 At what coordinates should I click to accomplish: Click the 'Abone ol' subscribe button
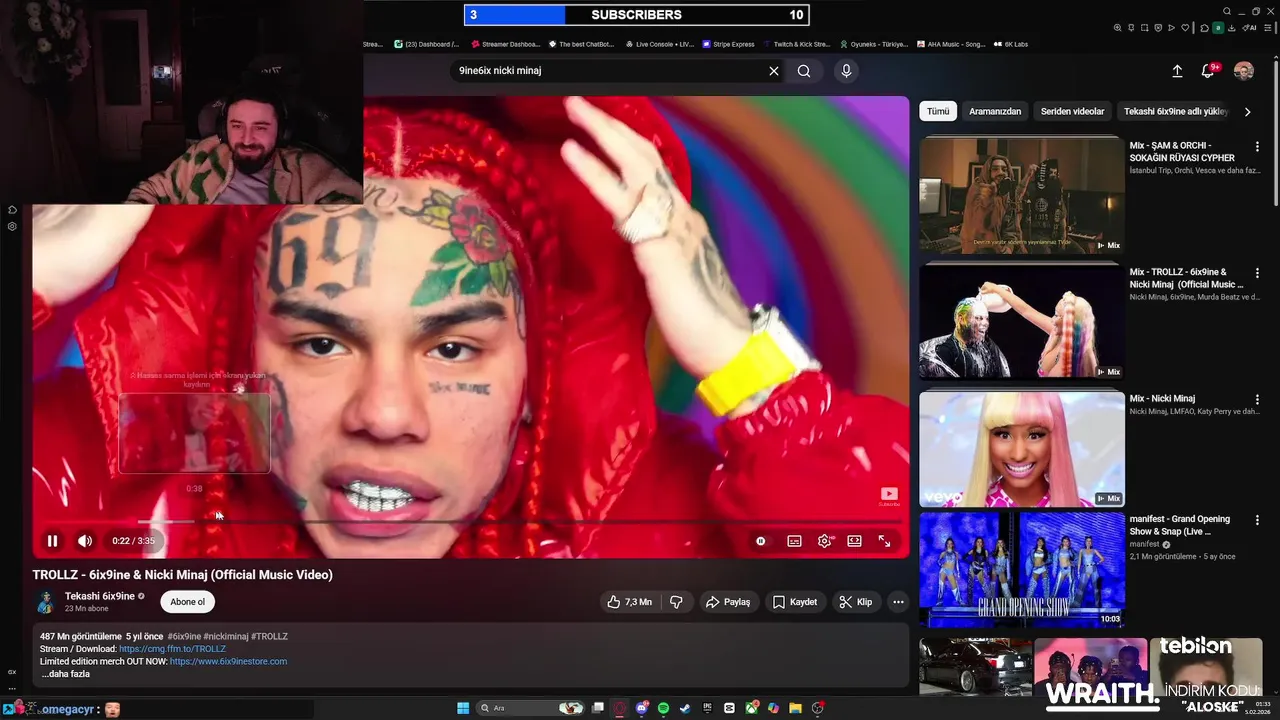pyautogui.click(x=187, y=602)
